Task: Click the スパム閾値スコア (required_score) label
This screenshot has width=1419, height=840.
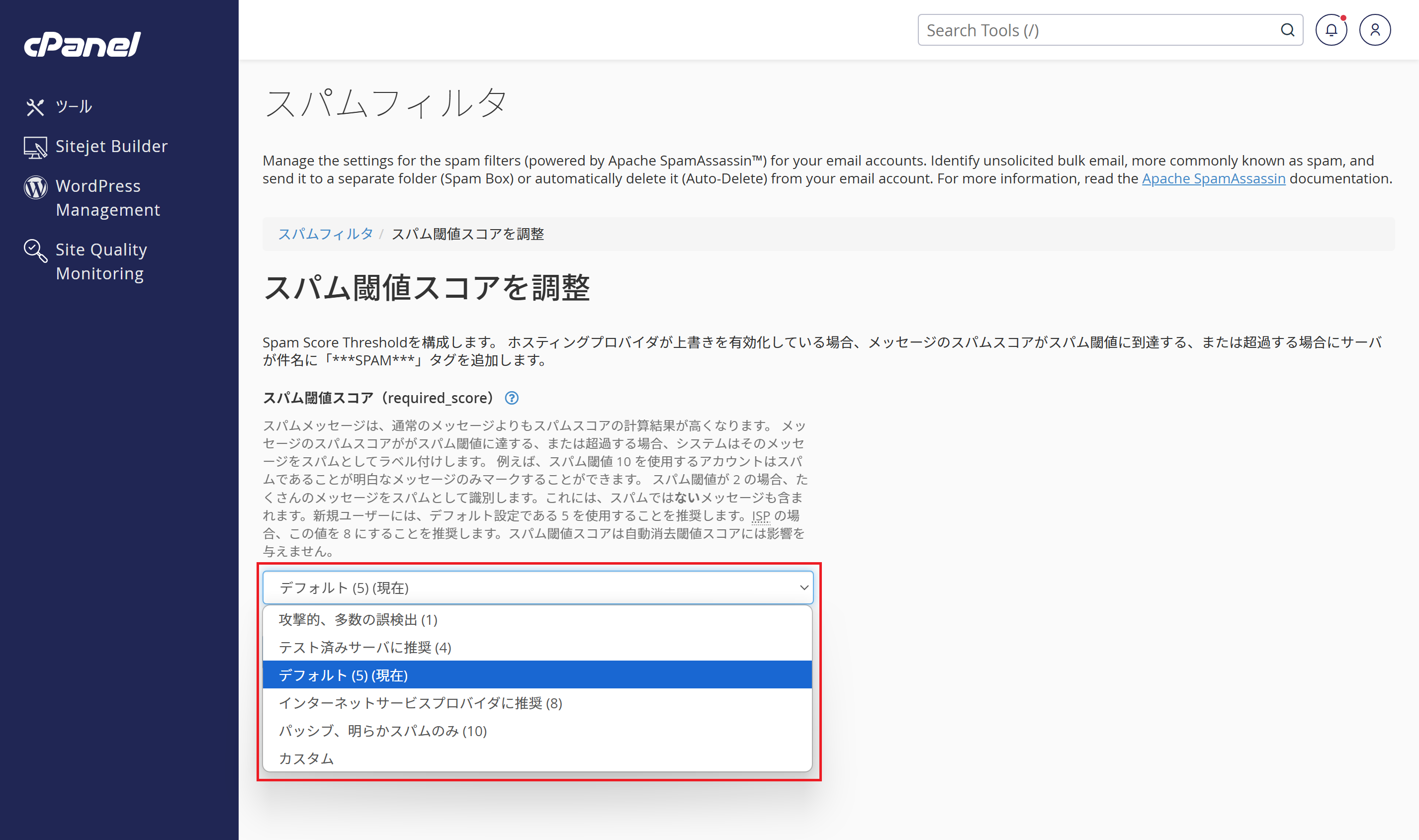Action: tap(378, 398)
